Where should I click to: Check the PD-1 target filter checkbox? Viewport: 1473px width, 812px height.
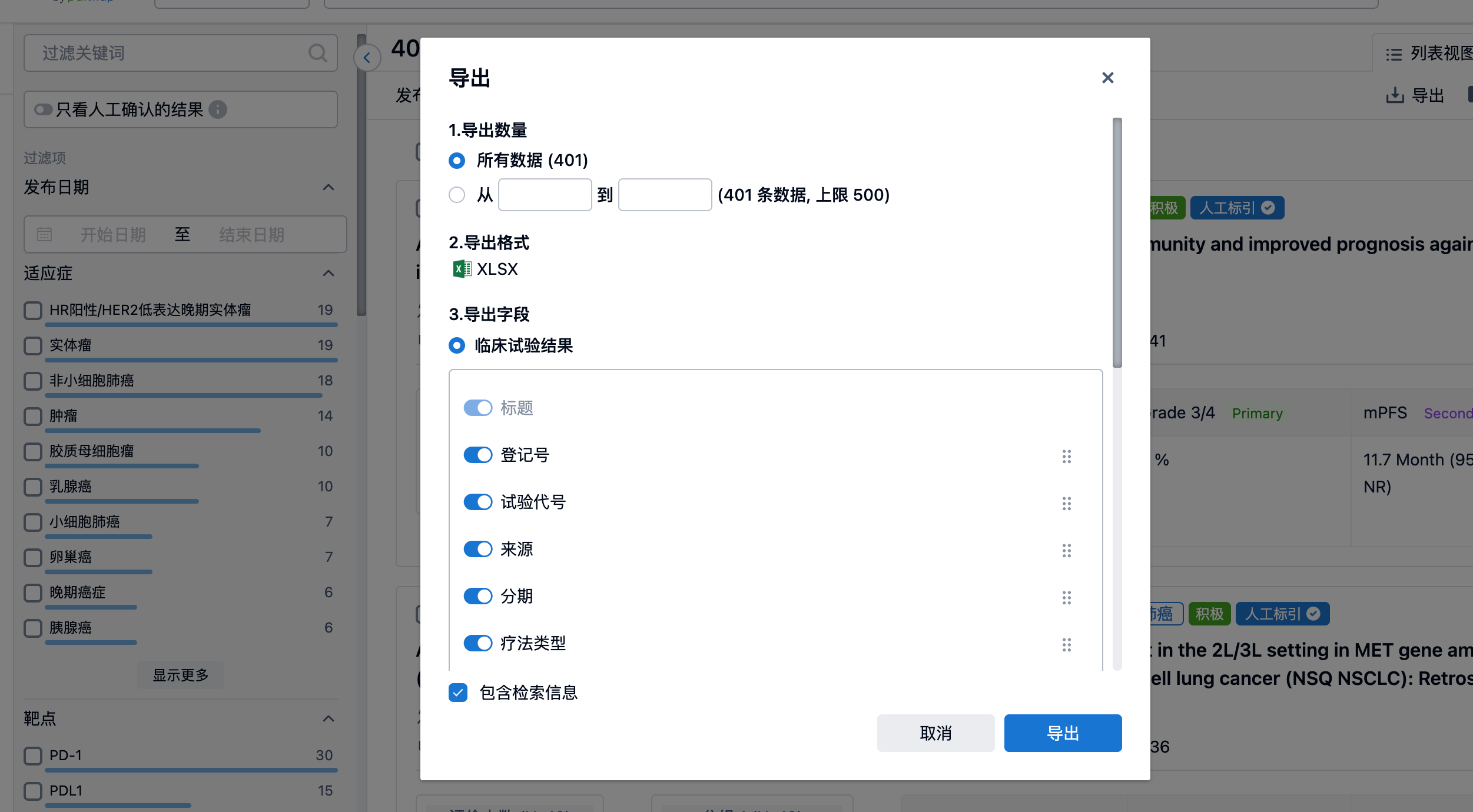[33, 756]
